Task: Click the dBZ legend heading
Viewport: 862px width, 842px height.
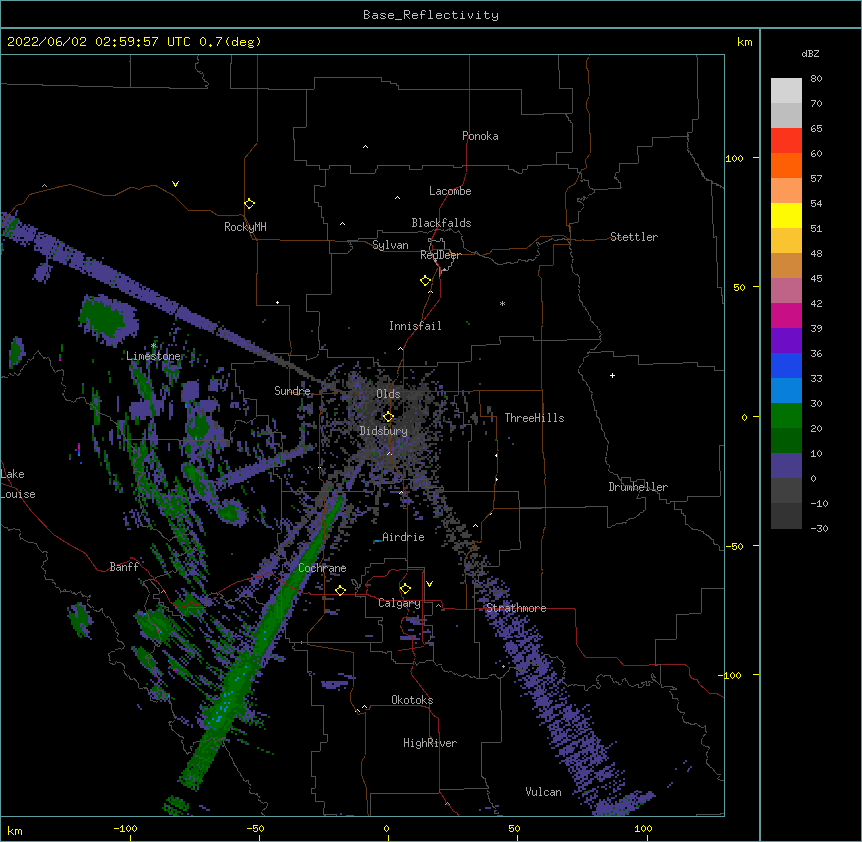Action: [810, 53]
